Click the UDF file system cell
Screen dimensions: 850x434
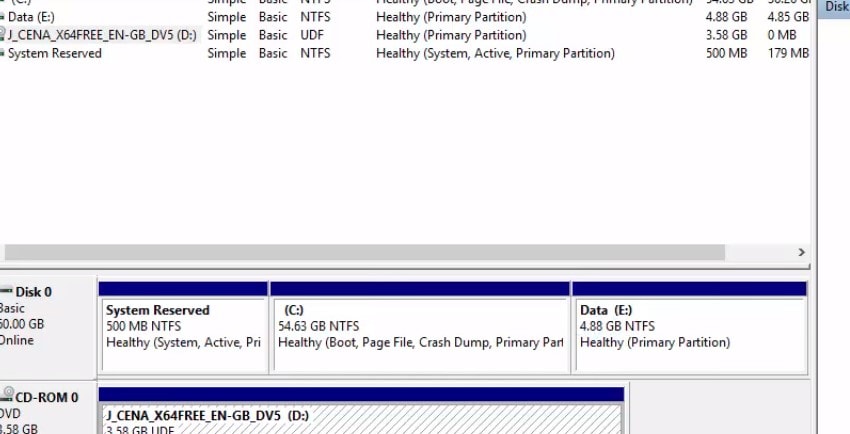[313, 35]
